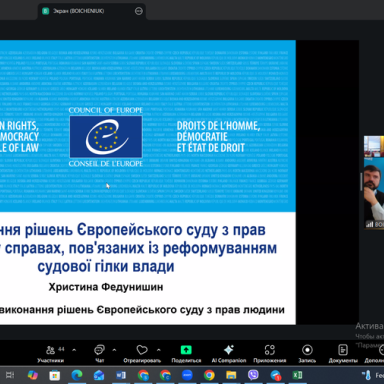Screen dimensions: 384x384
Task: Open the Чат chat panel
Action: pos(99,353)
